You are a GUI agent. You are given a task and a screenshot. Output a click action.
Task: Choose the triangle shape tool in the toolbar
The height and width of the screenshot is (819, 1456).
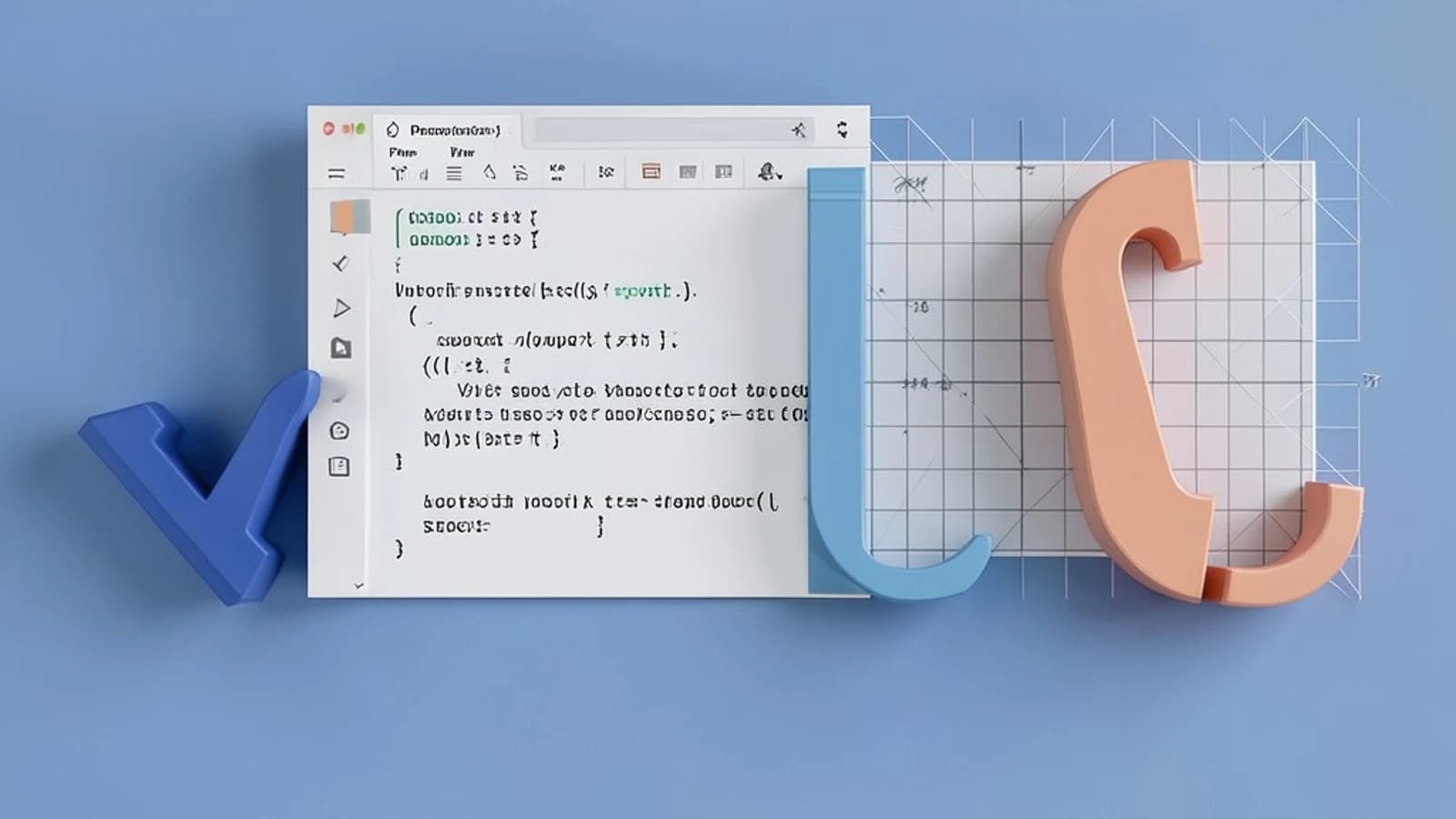(490, 172)
